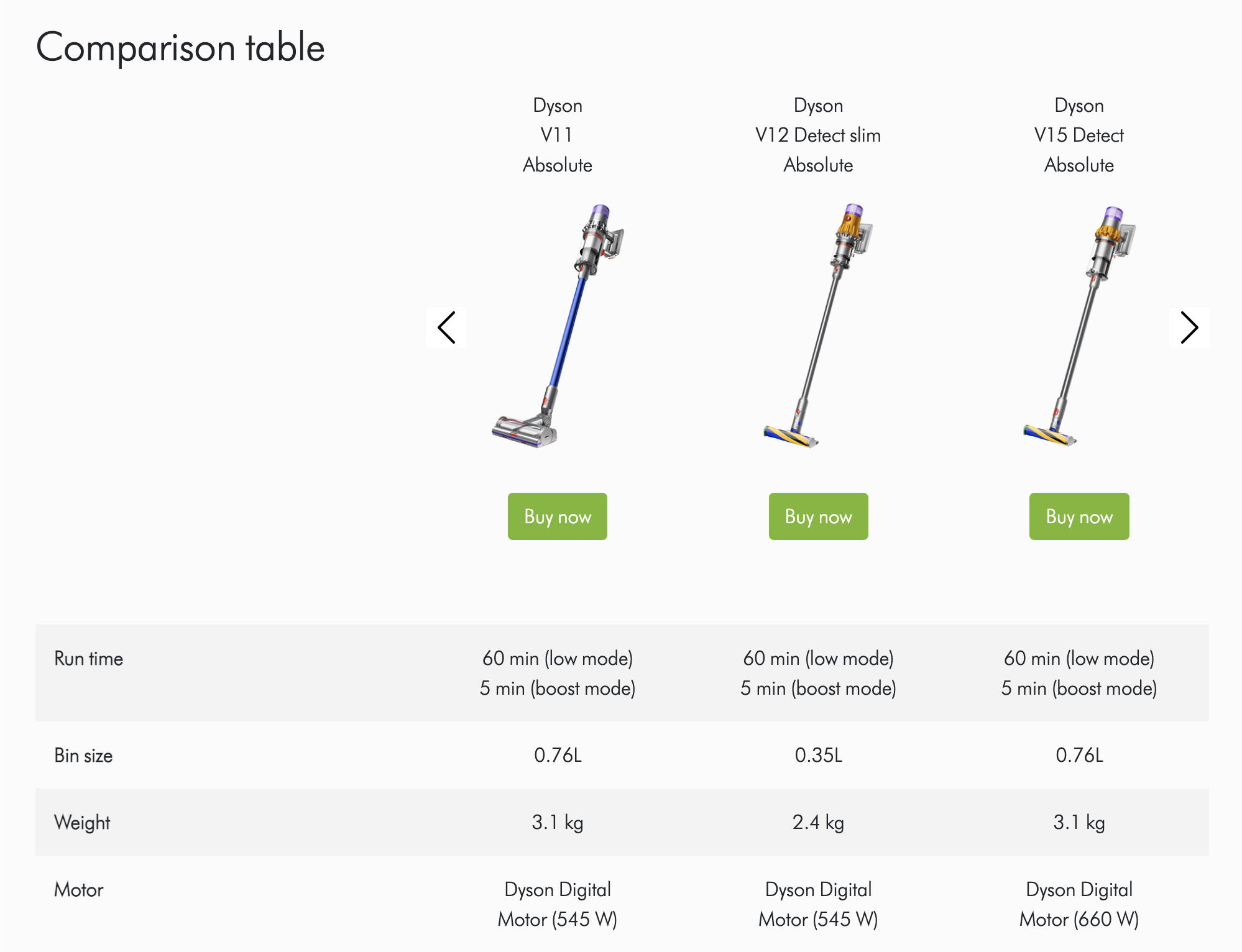
Task: Click the 0.35L bin size value
Action: click(x=818, y=755)
